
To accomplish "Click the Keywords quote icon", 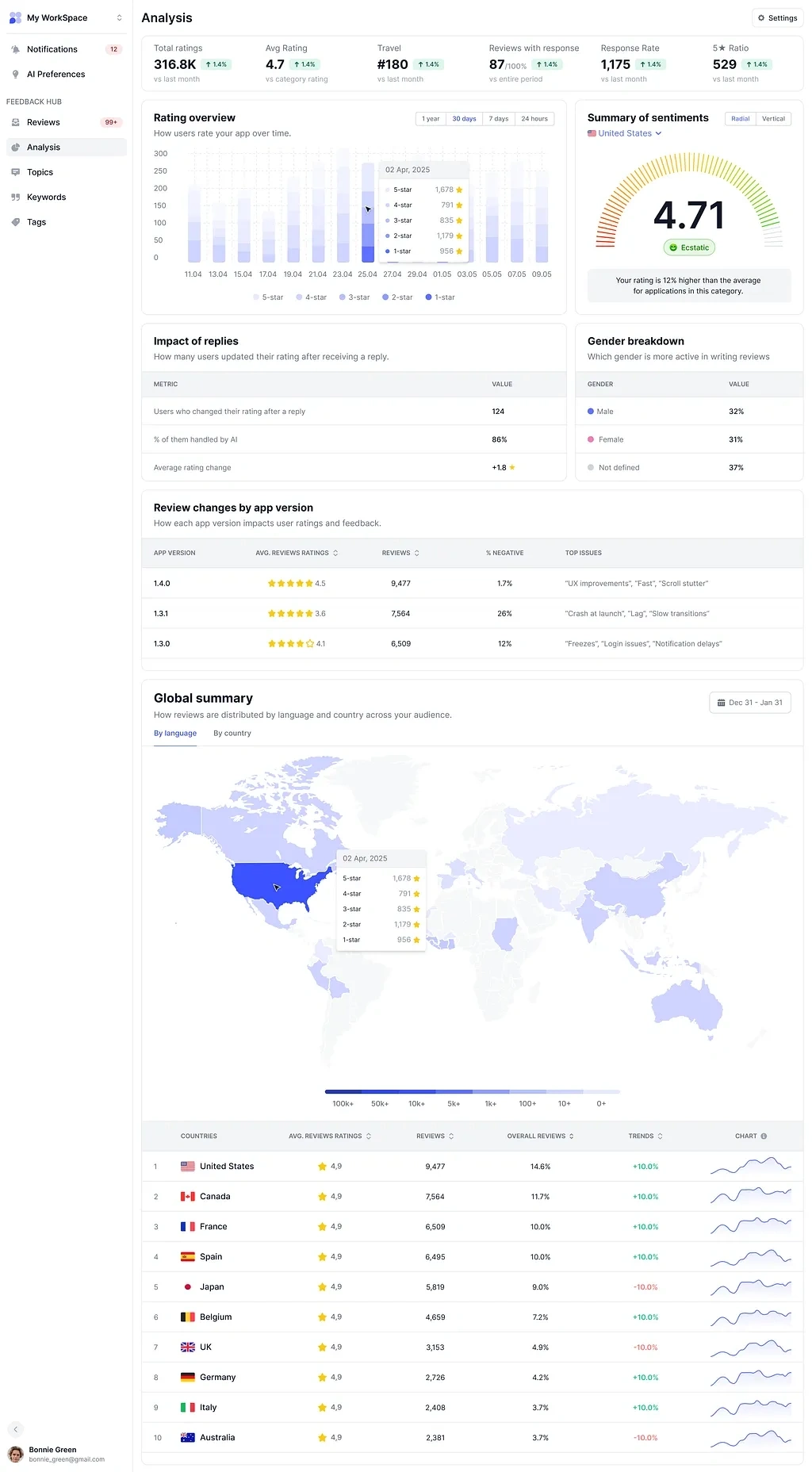I will pyautogui.click(x=16, y=197).
